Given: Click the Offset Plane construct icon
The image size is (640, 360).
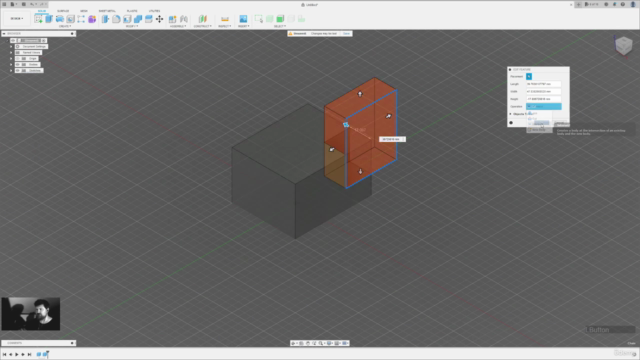Looking at the screenshot, I should click(x=202, y=19).
